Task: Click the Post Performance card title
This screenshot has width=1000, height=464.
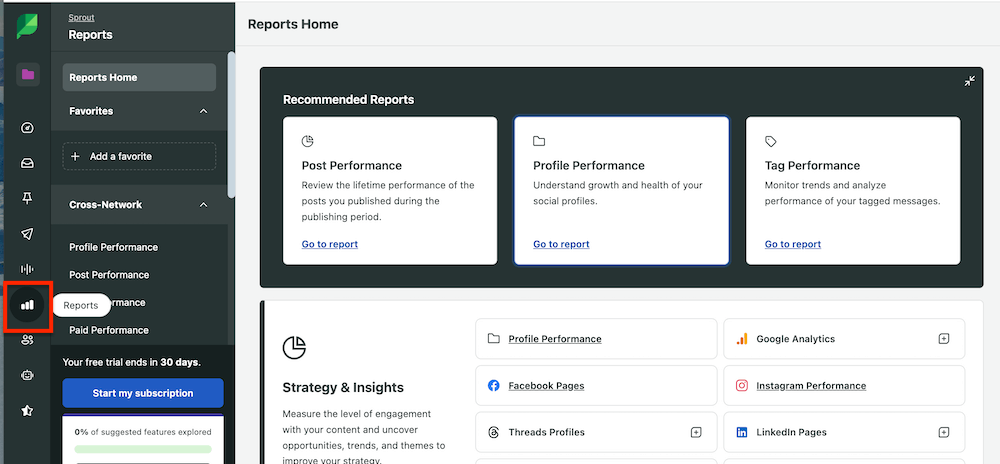Action: pyautogui.click(x=351, y=166)
